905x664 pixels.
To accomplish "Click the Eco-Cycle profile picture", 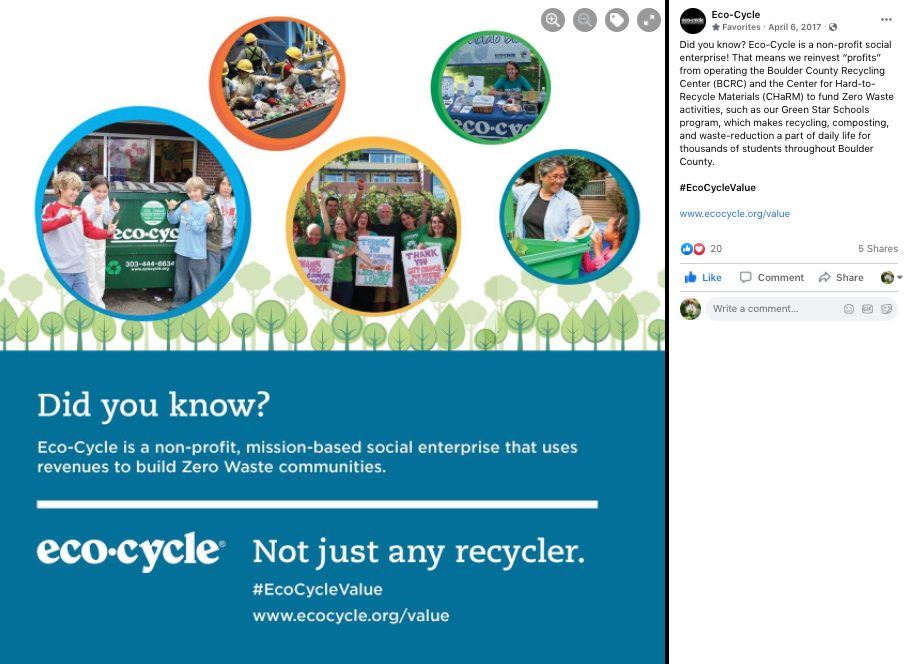I will point(693,21).
